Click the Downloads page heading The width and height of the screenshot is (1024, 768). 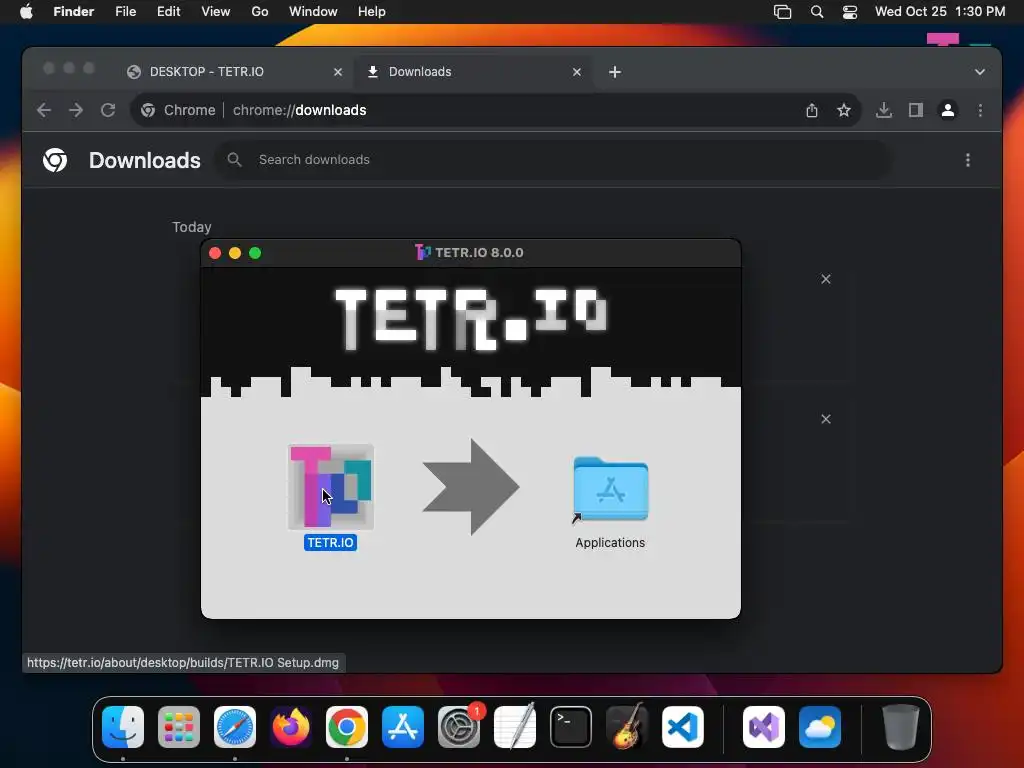click(144, 160)
